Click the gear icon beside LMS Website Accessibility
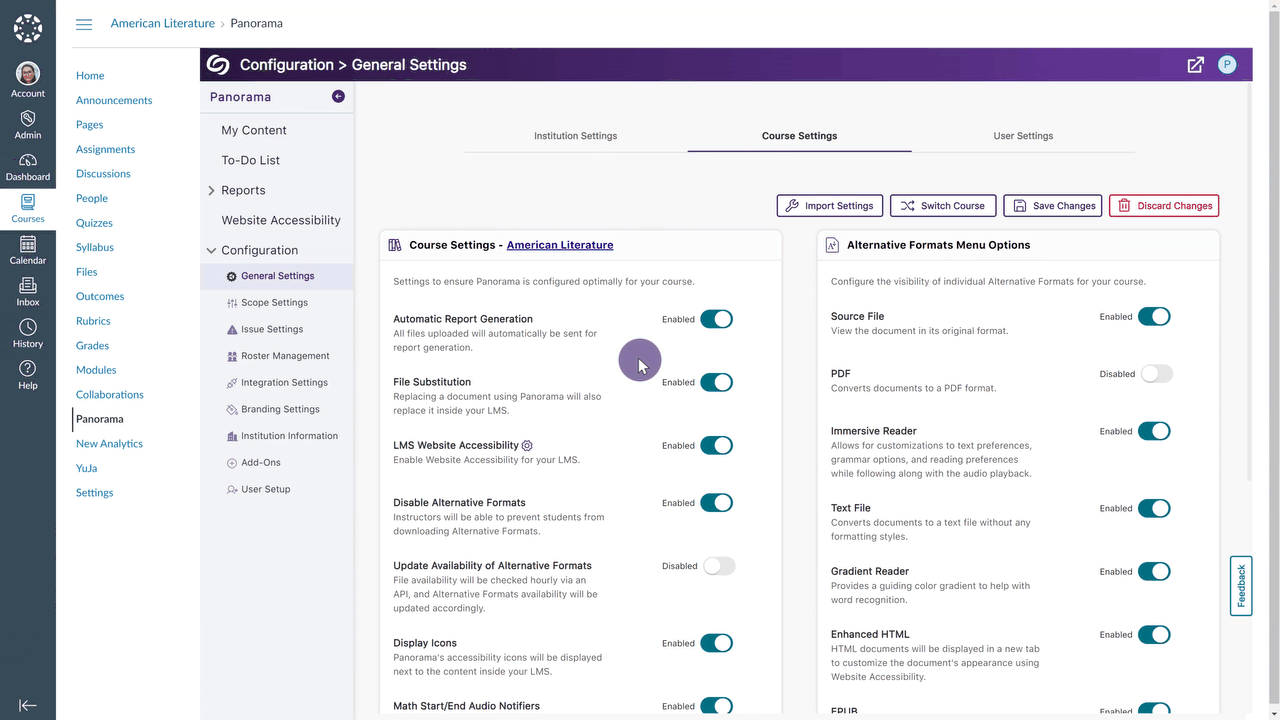Image resolution: width=1280 pixels, height=720 pixels. [528, 445]
